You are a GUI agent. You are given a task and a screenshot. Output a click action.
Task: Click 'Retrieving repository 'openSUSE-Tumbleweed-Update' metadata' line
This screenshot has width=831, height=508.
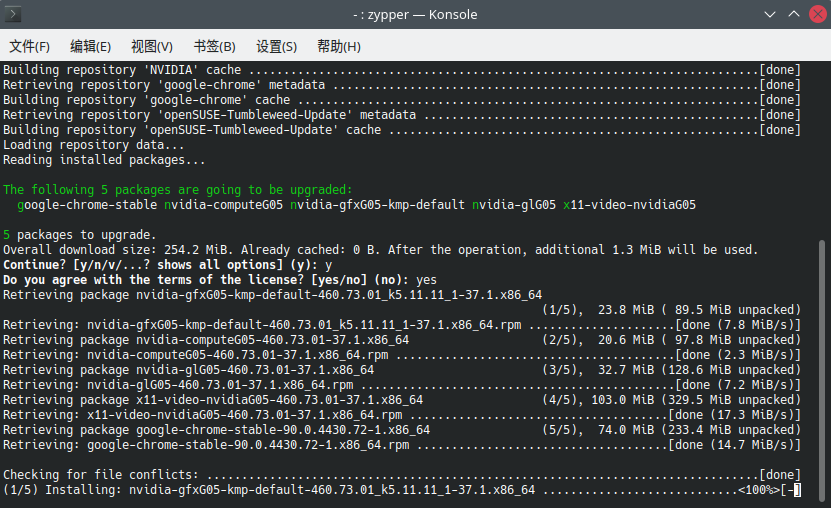tap(401, 115)
